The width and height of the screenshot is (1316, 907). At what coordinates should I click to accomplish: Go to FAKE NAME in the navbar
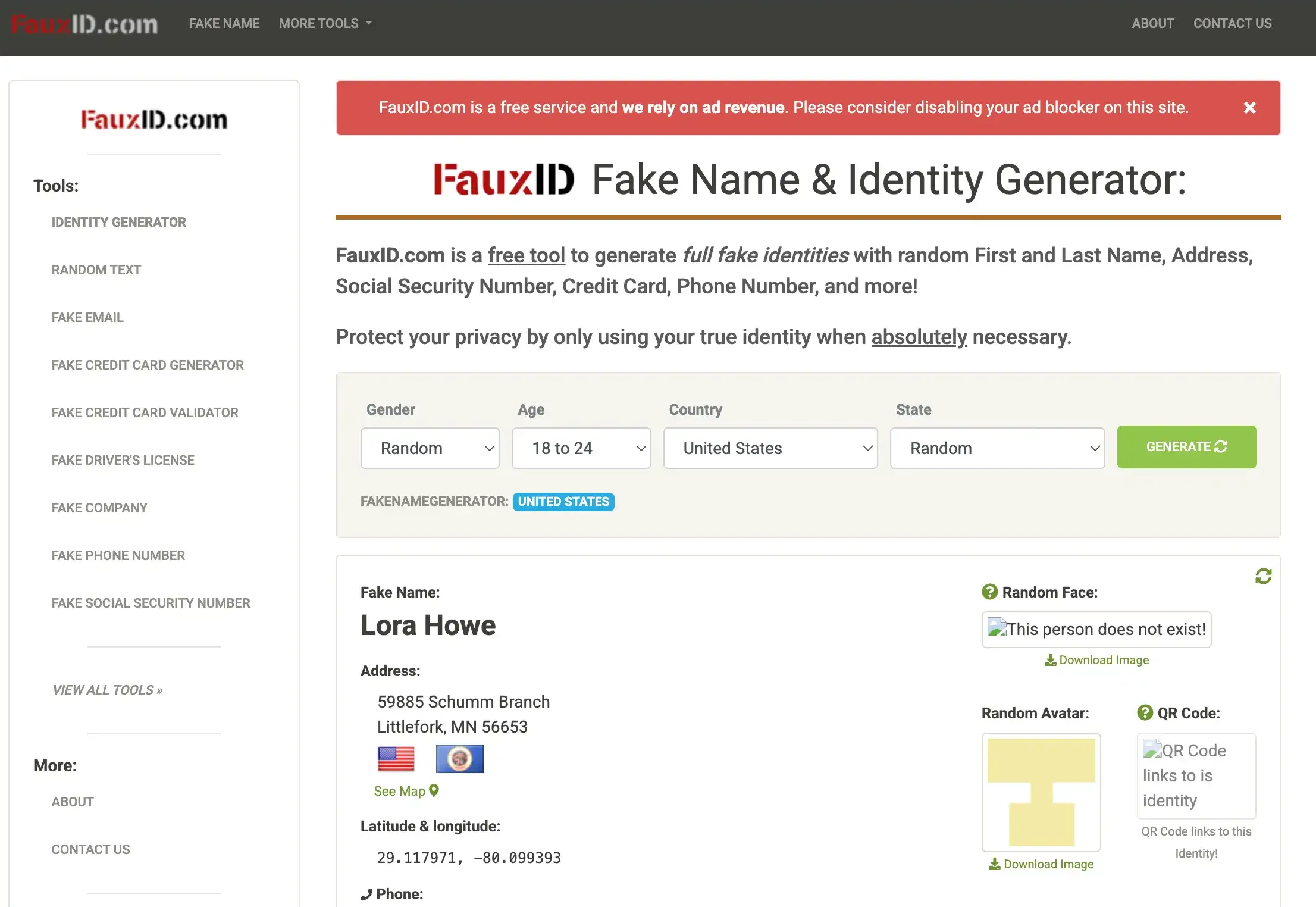point(224,24)
